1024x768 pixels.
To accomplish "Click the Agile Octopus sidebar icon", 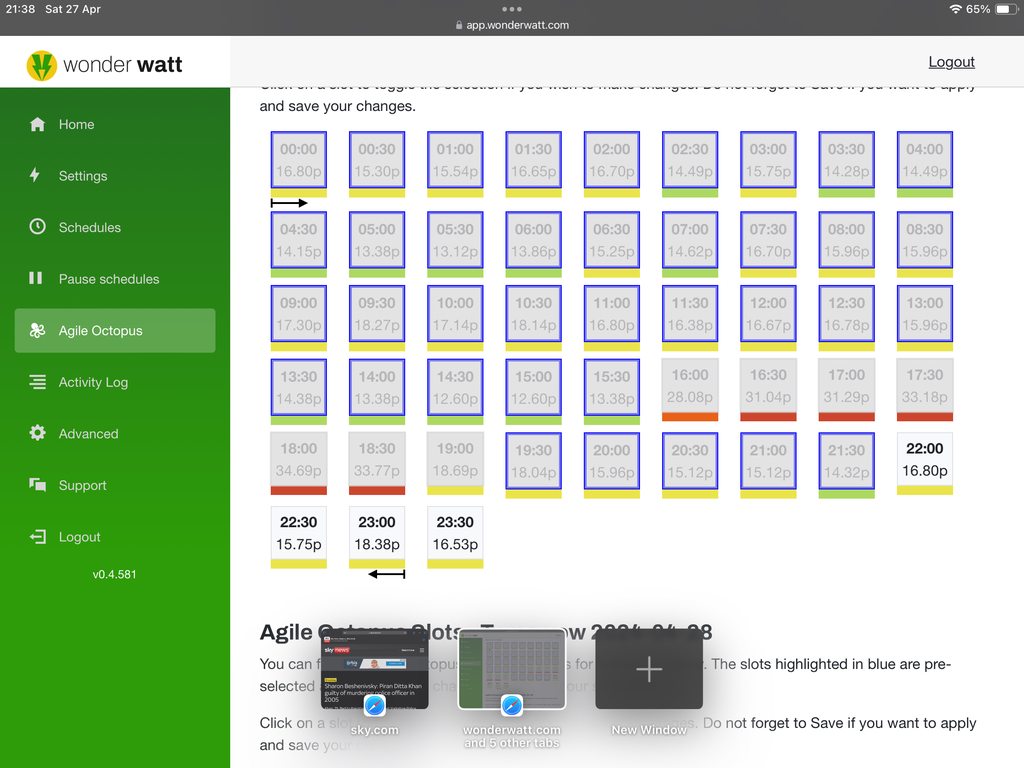I will [38, 331].
